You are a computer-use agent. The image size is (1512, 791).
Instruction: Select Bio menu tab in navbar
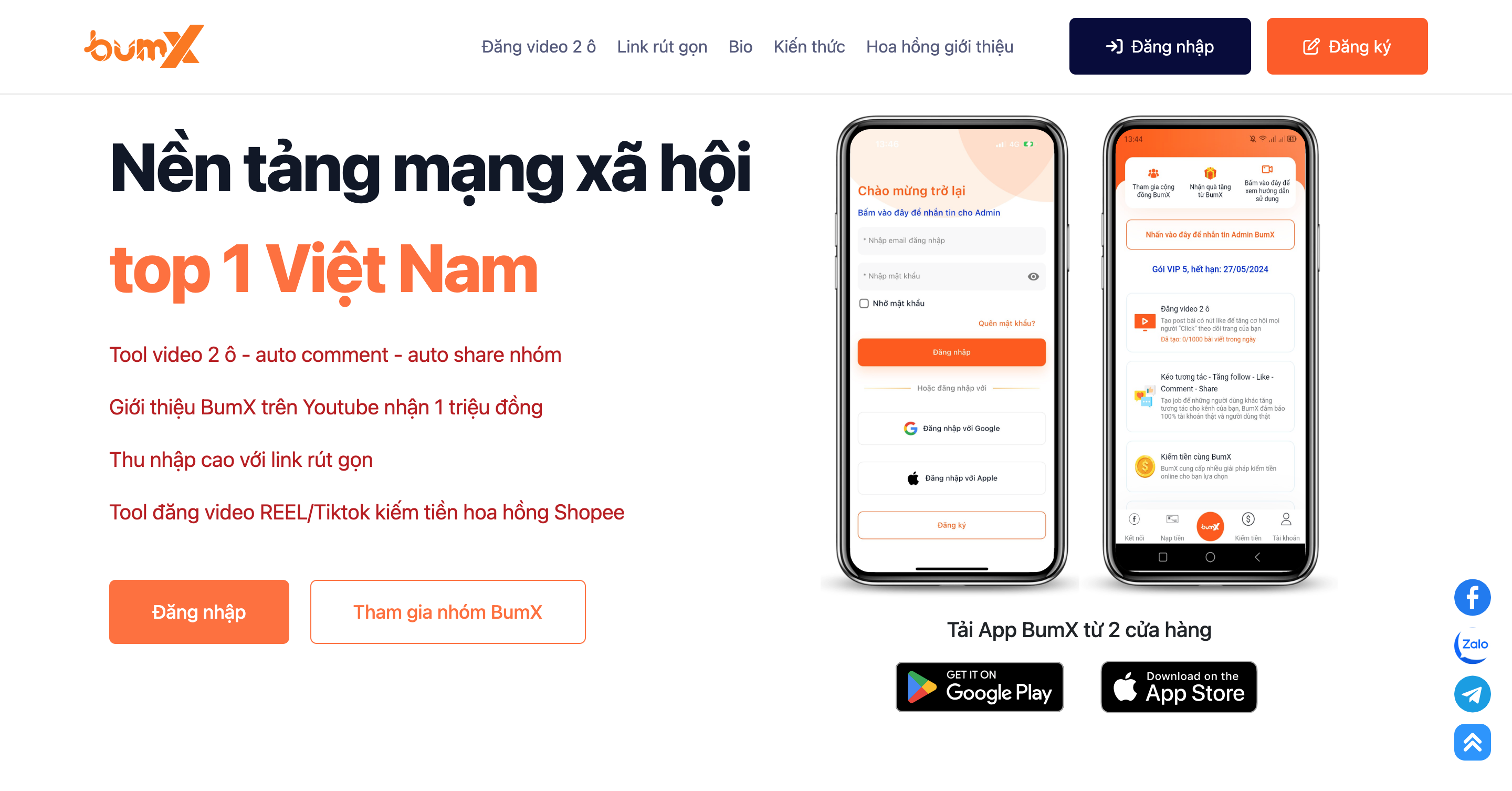coord(742,45)
